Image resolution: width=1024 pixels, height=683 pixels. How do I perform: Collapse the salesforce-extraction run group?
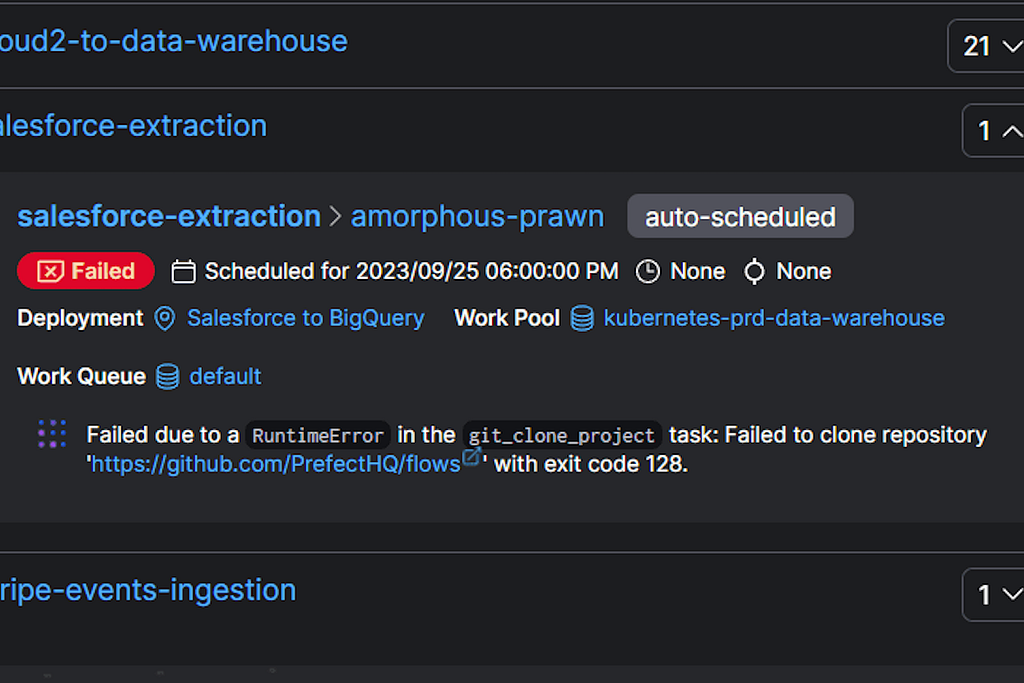995,131
